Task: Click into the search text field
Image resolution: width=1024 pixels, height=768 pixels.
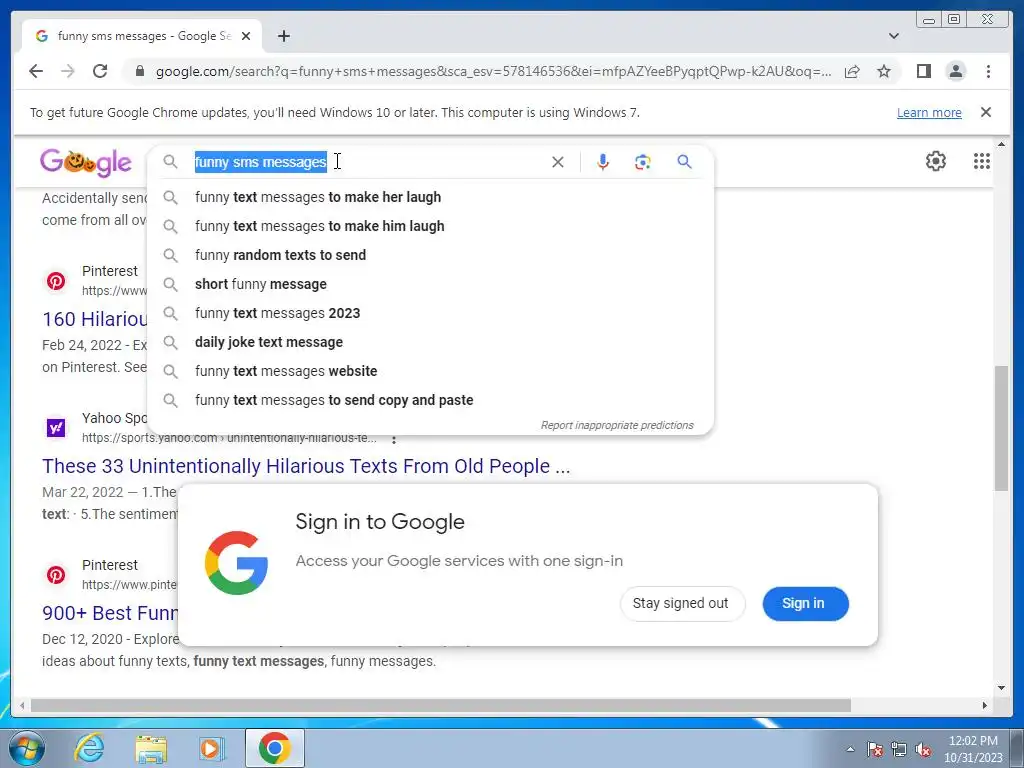Action: (x=370, y=162)
